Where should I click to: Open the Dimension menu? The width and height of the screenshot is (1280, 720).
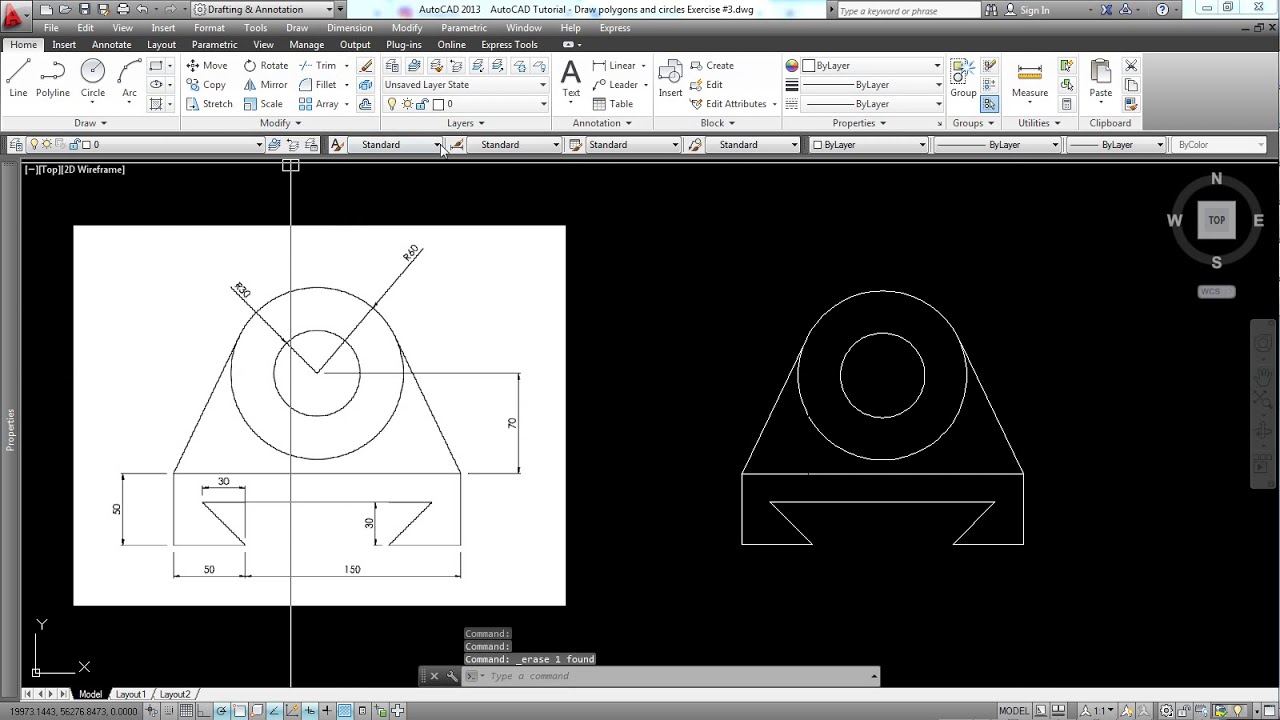click(x=349, y=28)
